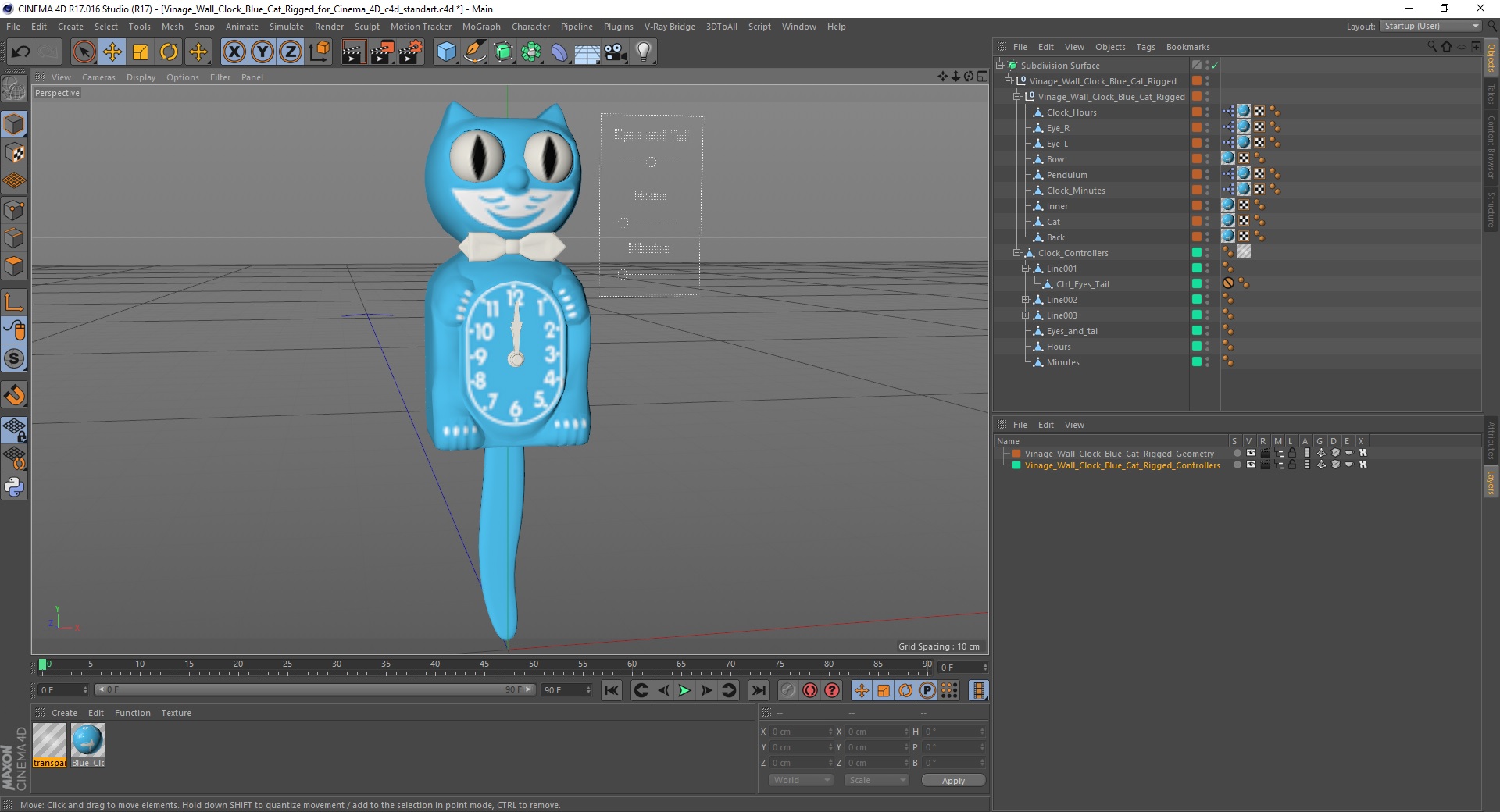Activate the Rotate tool icon
The width and height of the screenshot is (1500, 812).
(169, 52)
